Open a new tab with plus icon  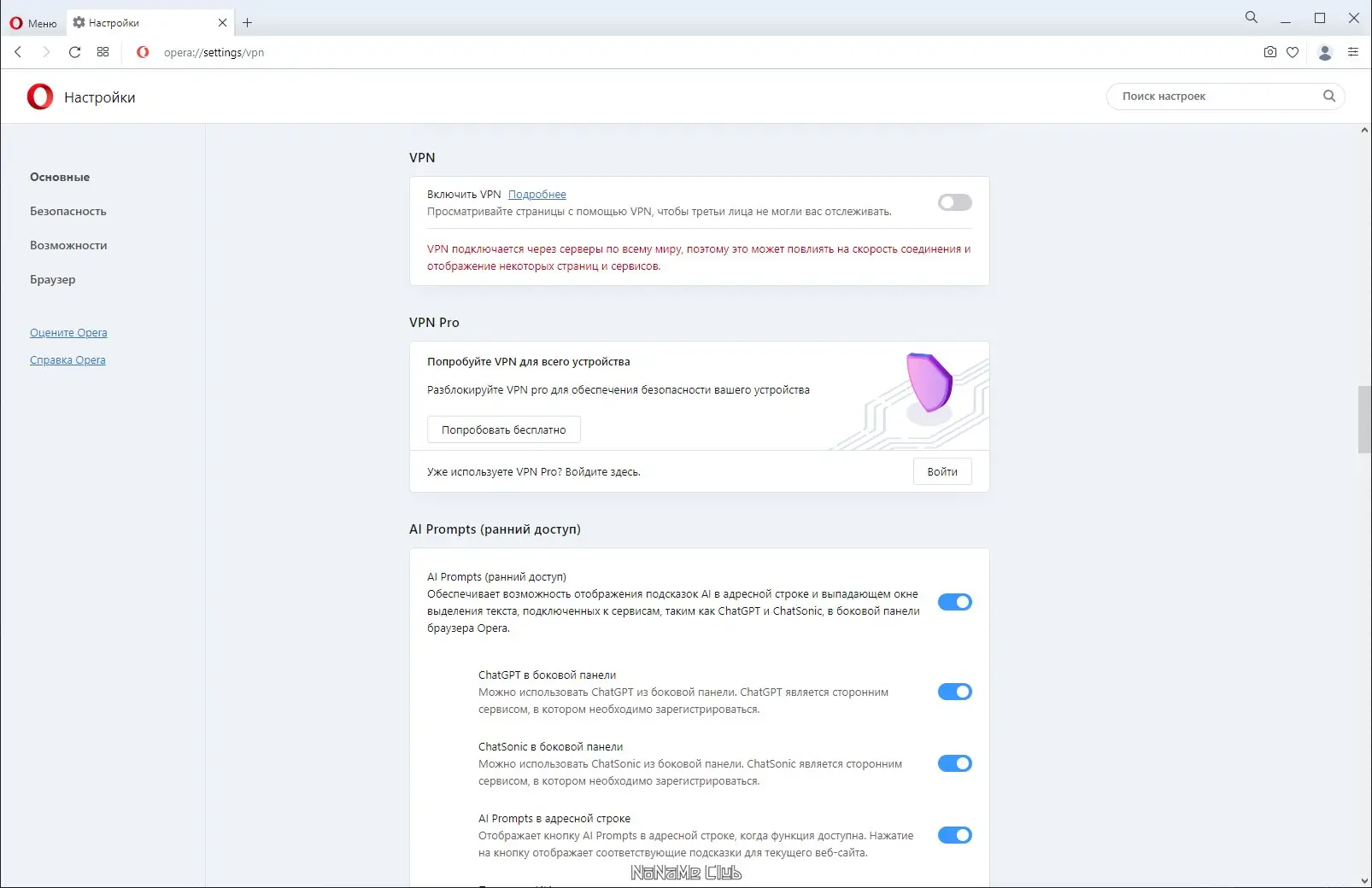[x=248, y=23]
